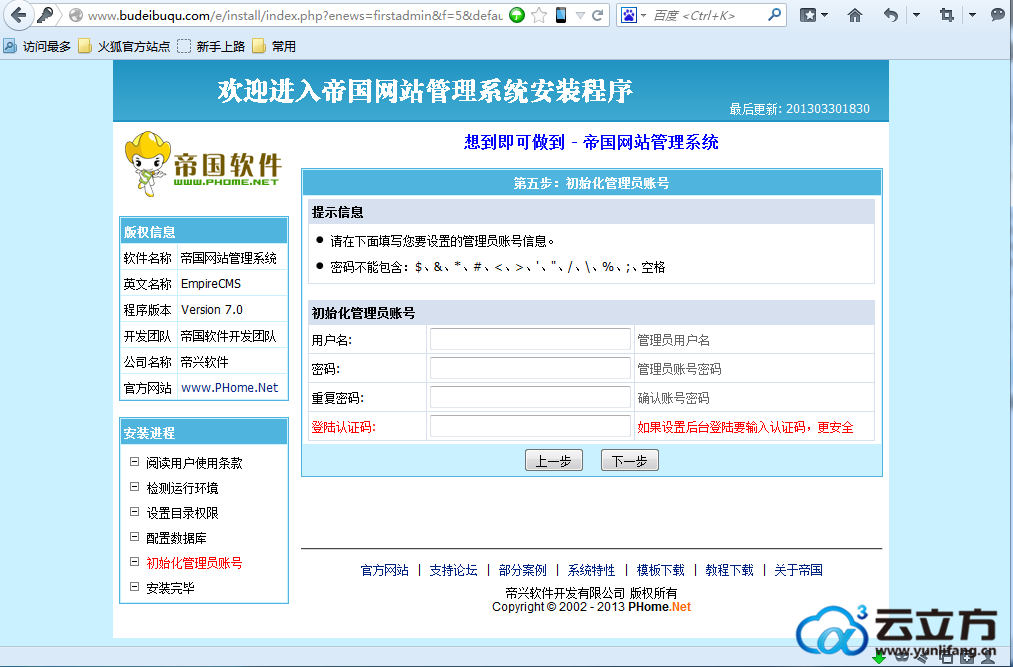Click the 版权信息 panel header
The image size is (1013, 667).
[x=204, y=231]
